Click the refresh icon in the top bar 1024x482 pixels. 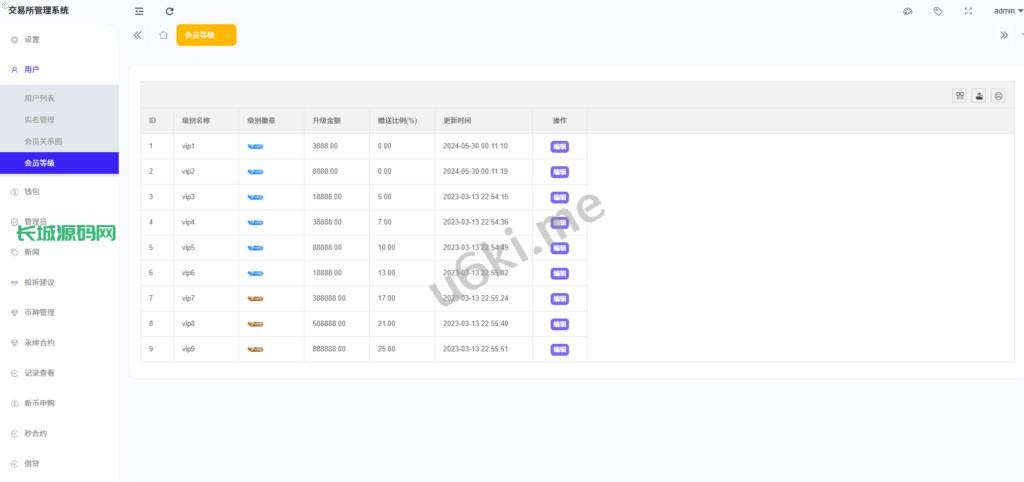coord(169,11)
